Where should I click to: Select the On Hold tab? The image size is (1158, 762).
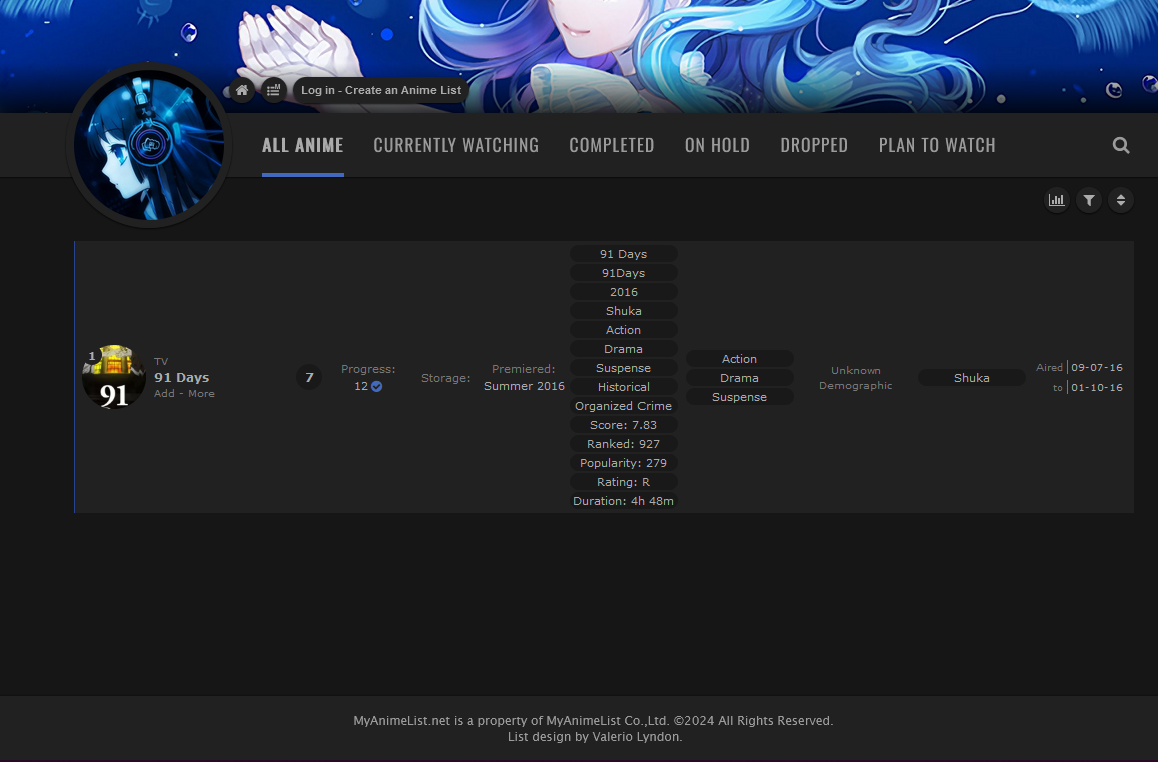point(717,145)
